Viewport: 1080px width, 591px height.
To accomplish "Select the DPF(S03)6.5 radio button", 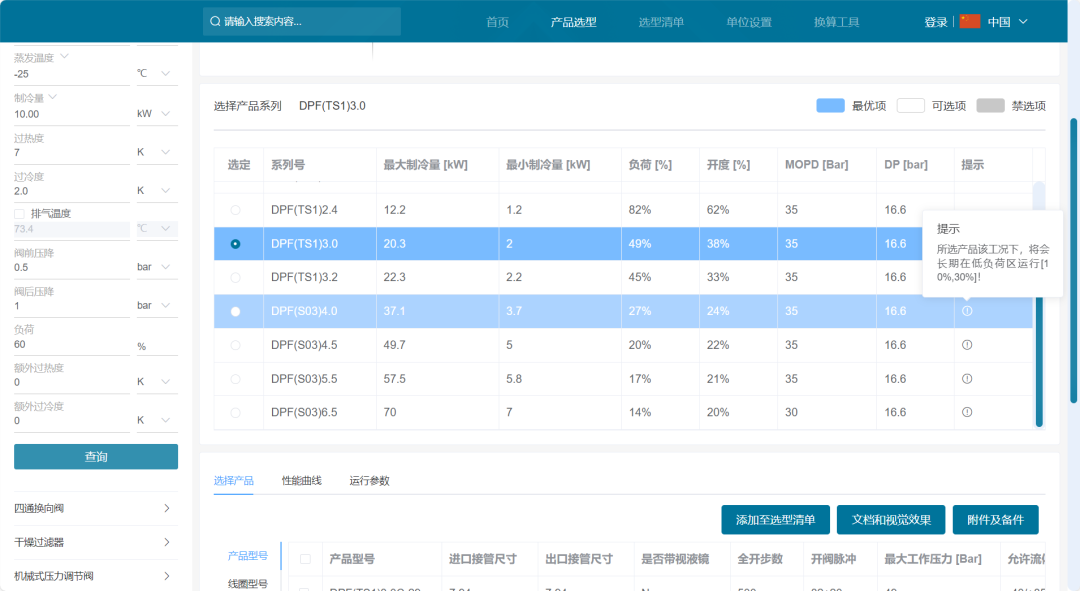I will point(236,413).
